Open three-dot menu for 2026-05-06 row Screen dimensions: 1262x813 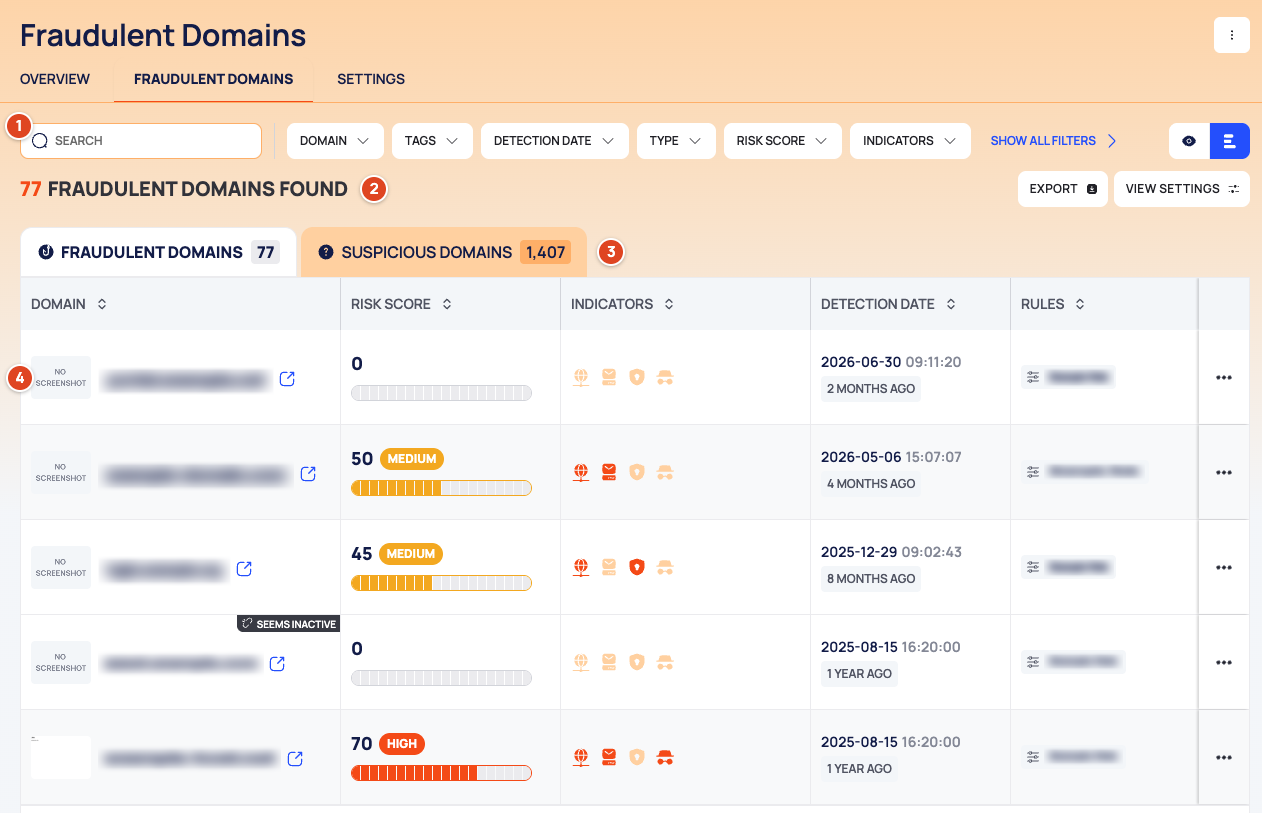point(1224,473)
